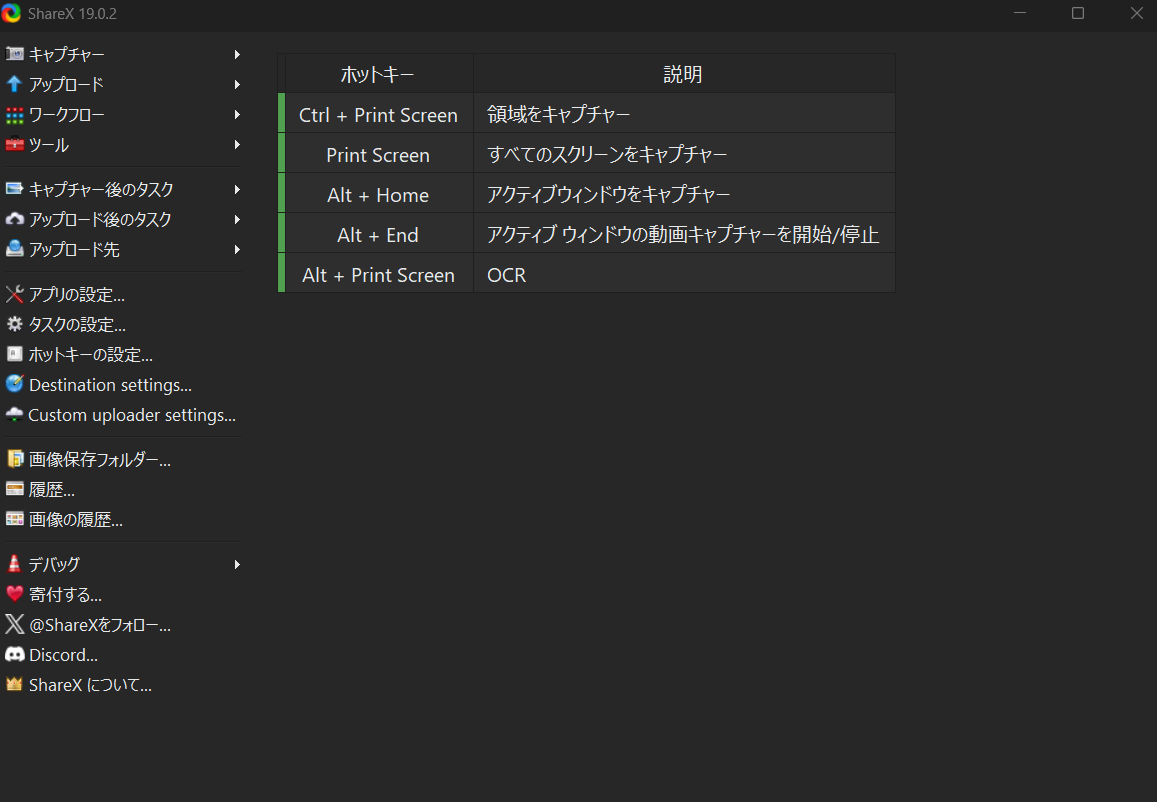Open Destination settings
The width and height of the screenshot is (1157, 802).
(x=110, y=385)
